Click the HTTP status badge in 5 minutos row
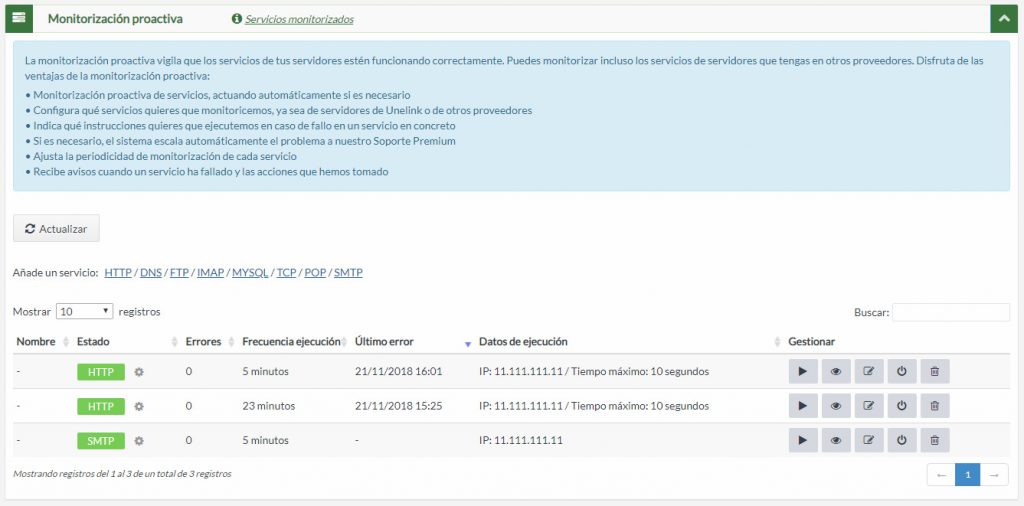 [101, 372]
